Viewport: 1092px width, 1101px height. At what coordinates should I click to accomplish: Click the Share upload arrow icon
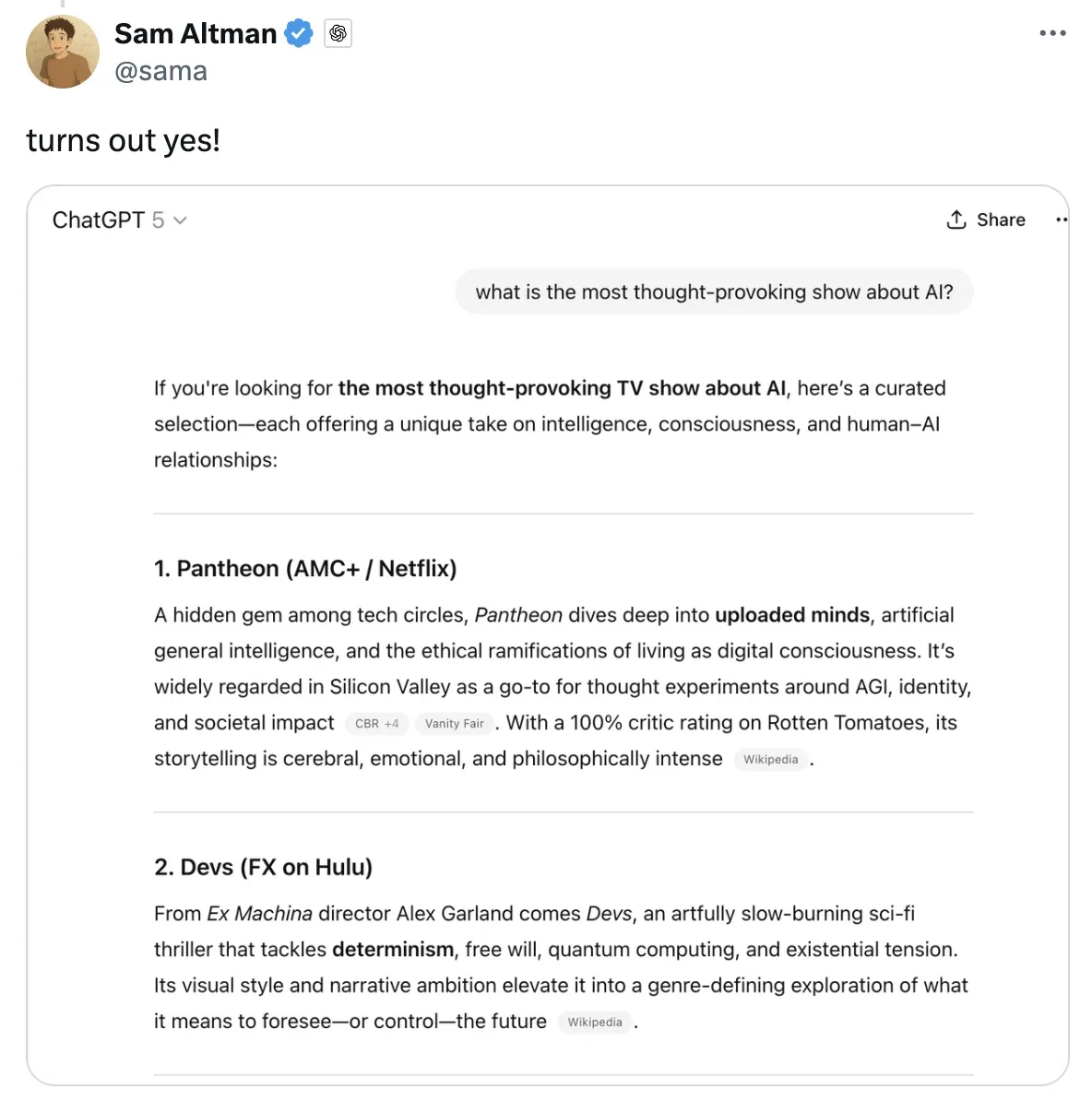(956, 219)
